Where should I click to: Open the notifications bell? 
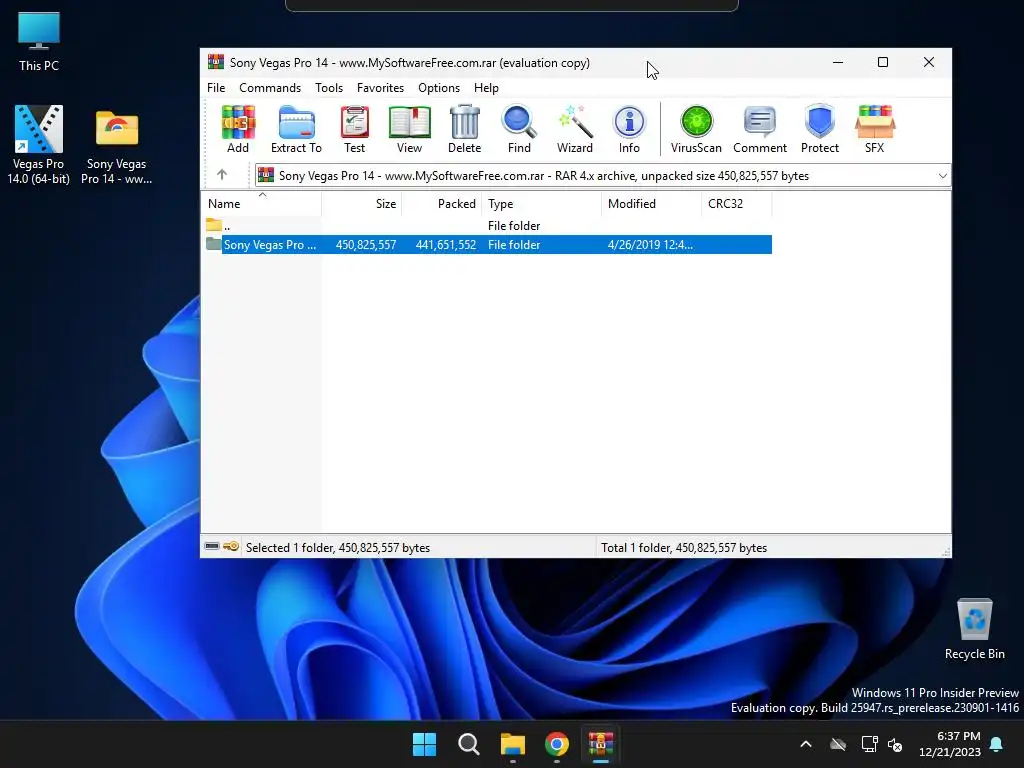997,744
